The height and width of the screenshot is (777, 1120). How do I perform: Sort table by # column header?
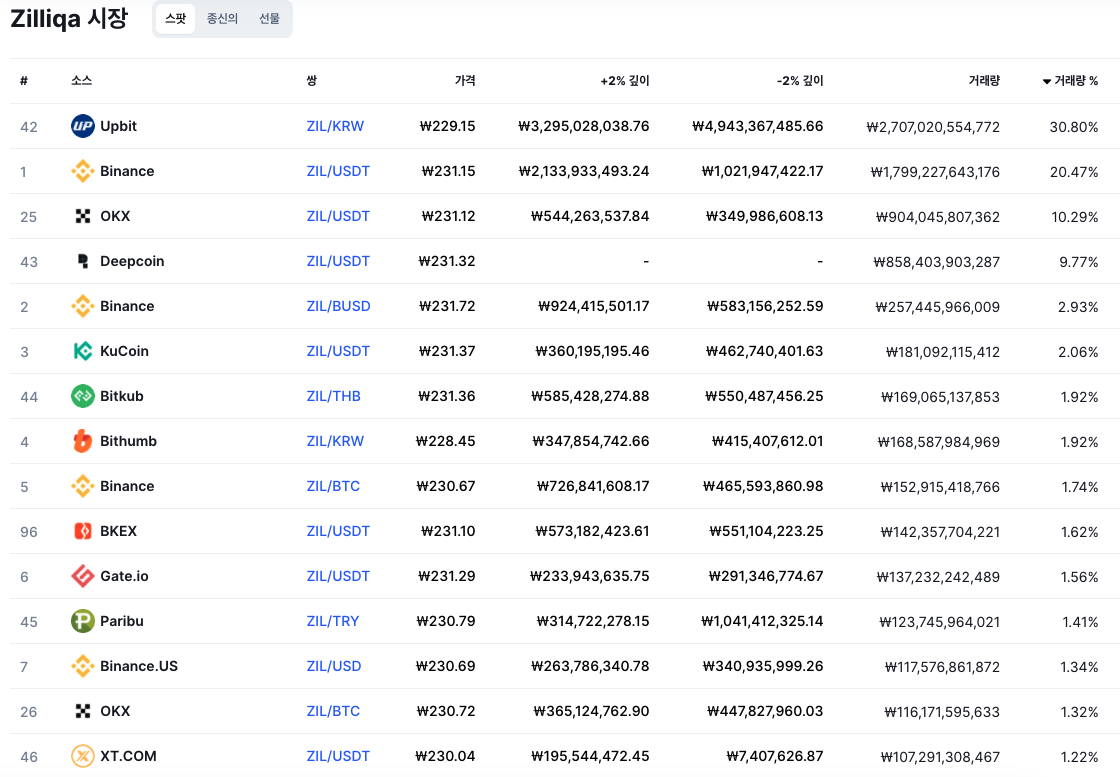[24, 81]
